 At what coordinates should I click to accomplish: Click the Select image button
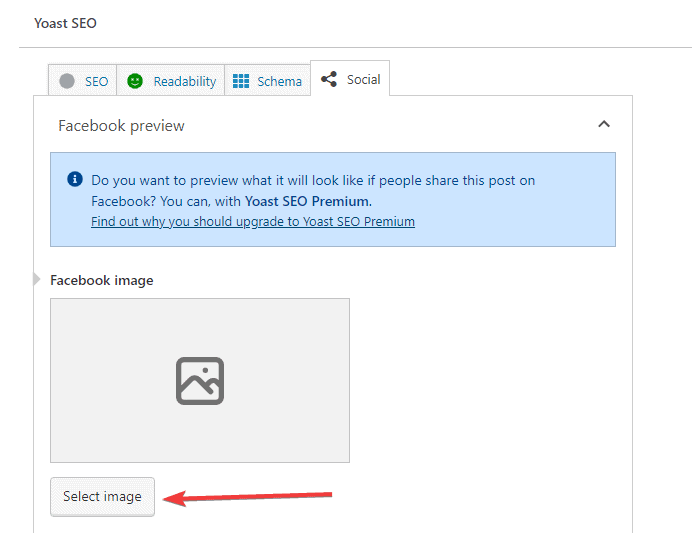pyautogui.click(x=102, y=497)
